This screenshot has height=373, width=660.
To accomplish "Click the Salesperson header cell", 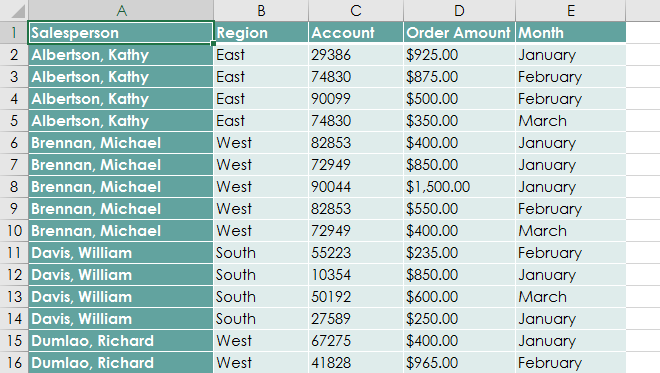I will coord(121,33).
